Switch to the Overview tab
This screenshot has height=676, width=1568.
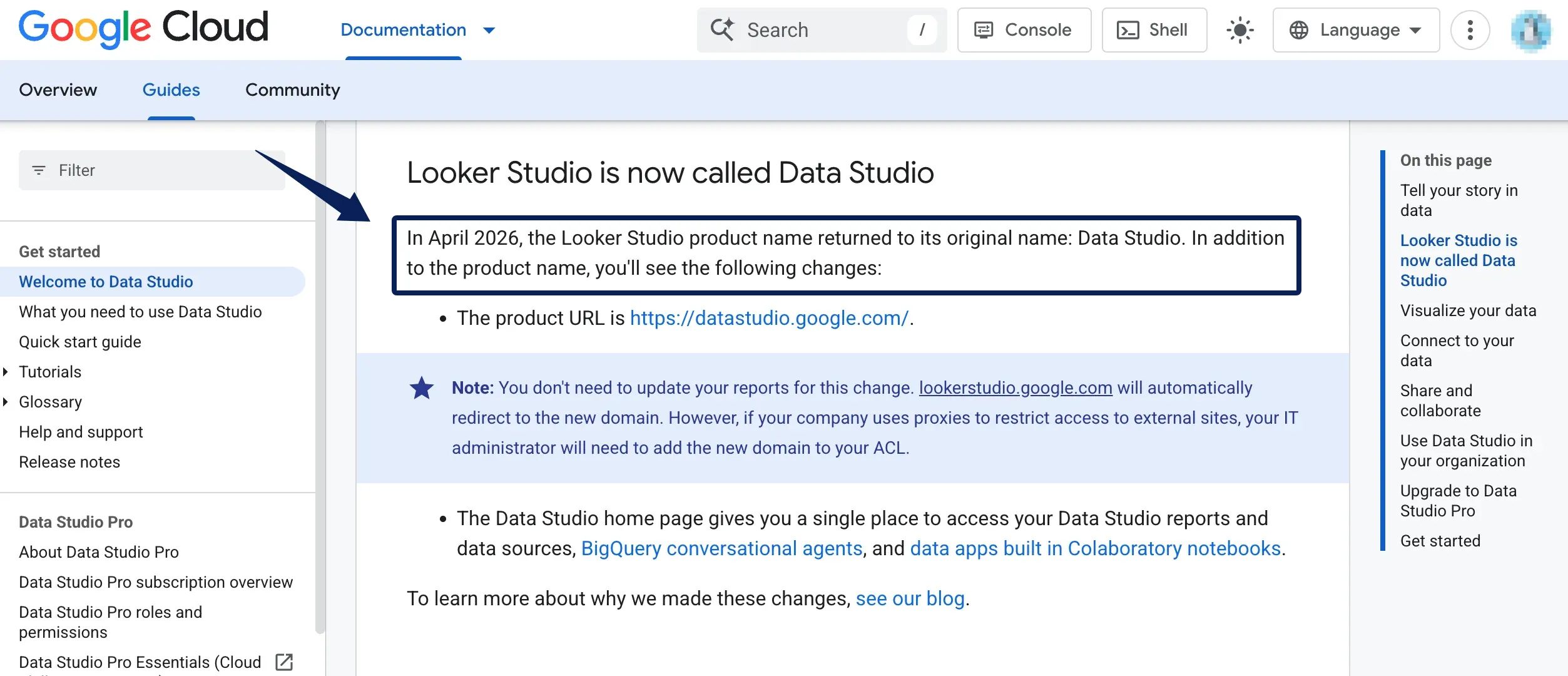click(x=58, y=90)
